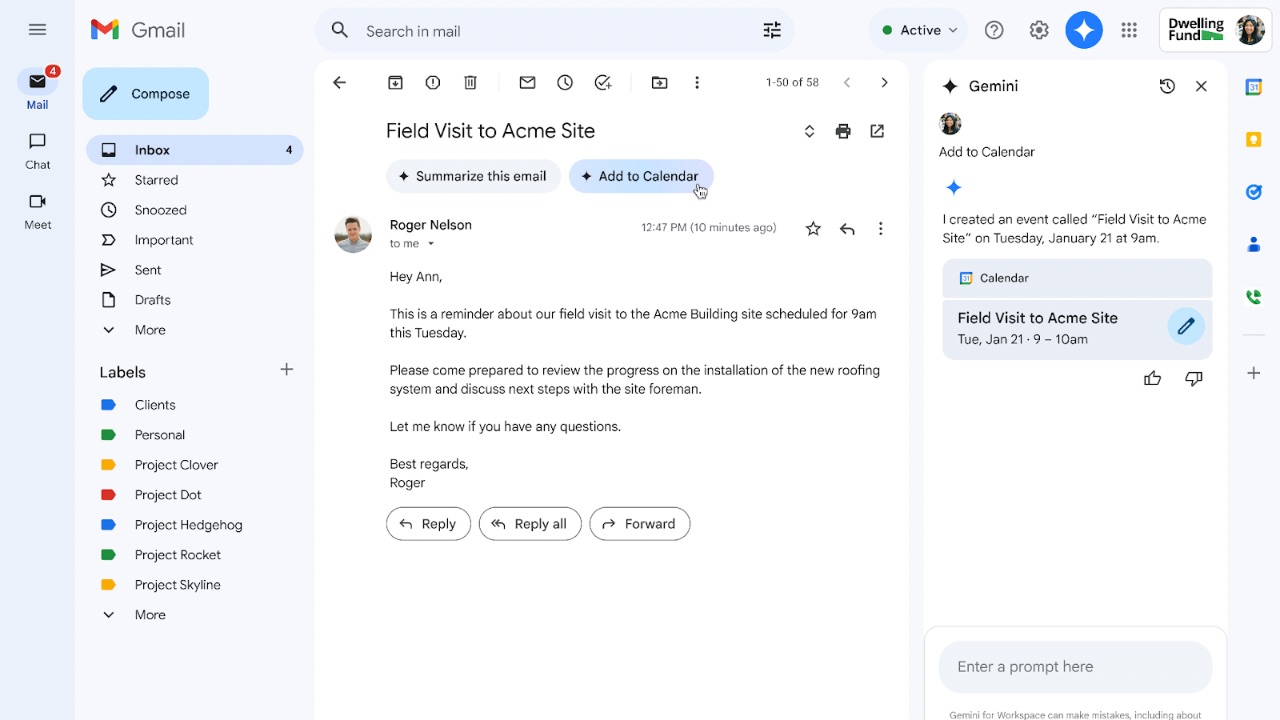Click the Move to folder icon

point(660,83)
